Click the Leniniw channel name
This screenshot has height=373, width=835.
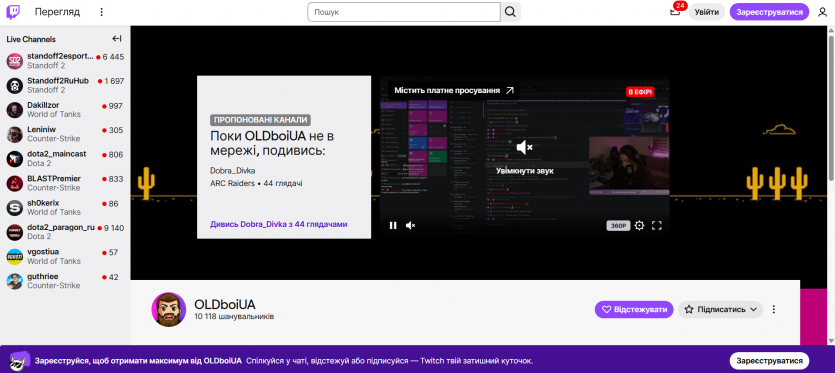42,130
